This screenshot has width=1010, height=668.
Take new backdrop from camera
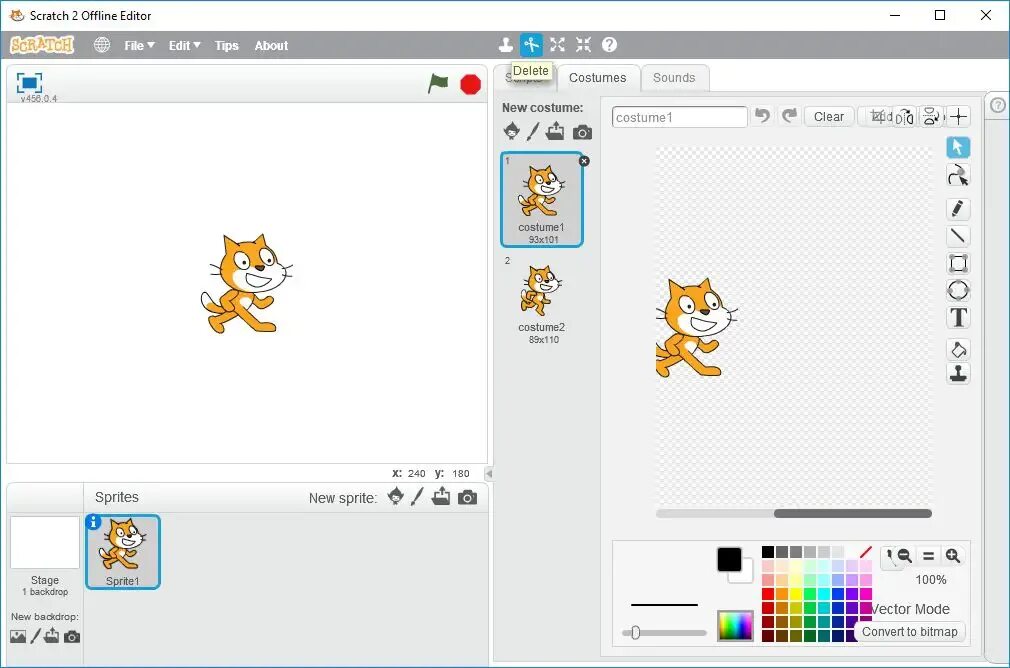(72, 637)
